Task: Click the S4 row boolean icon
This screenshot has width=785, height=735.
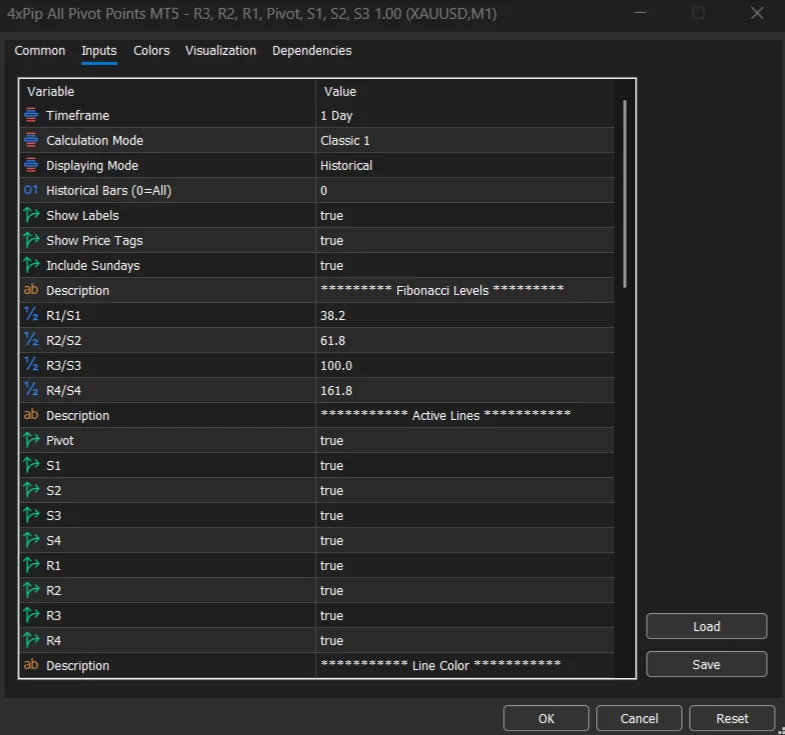Action: click(x=31, y=540)
